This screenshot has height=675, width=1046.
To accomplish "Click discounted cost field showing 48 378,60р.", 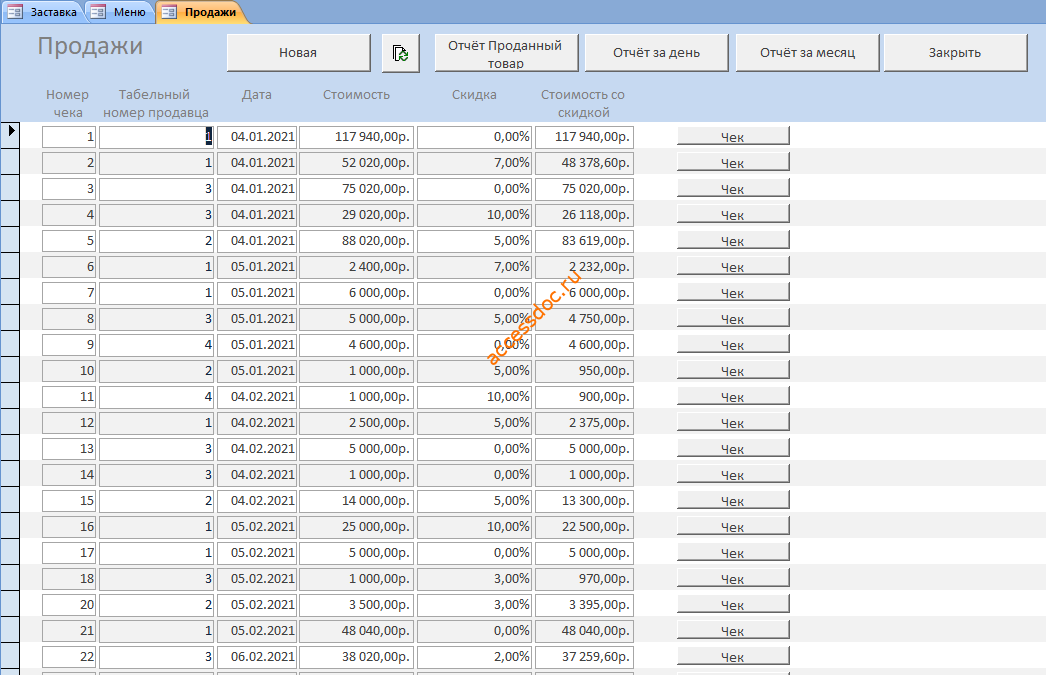I will pos(584,163).
